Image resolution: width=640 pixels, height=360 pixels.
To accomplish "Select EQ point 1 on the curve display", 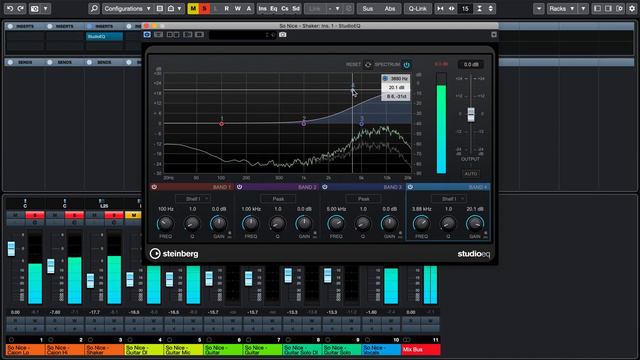I will click(222, 124).
